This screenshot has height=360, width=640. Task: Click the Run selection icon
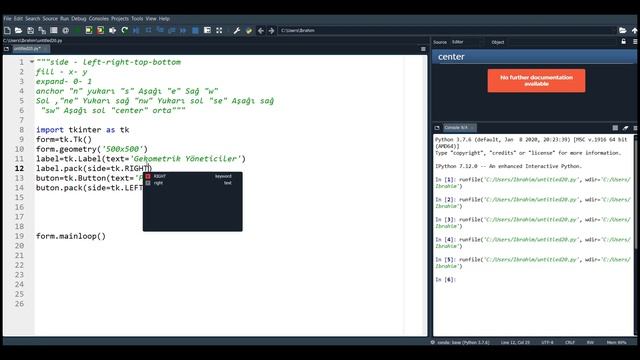pos(112,31)
